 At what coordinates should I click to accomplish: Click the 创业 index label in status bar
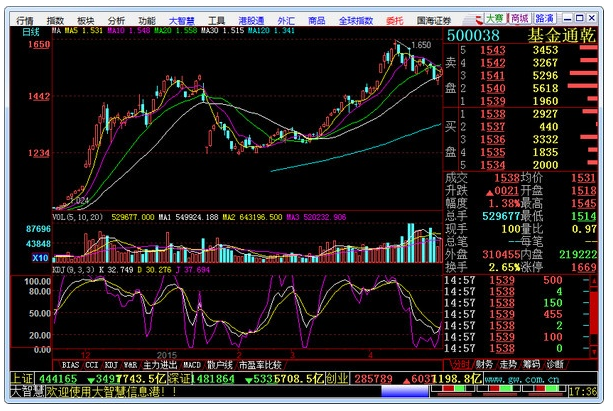click(338, 379)
